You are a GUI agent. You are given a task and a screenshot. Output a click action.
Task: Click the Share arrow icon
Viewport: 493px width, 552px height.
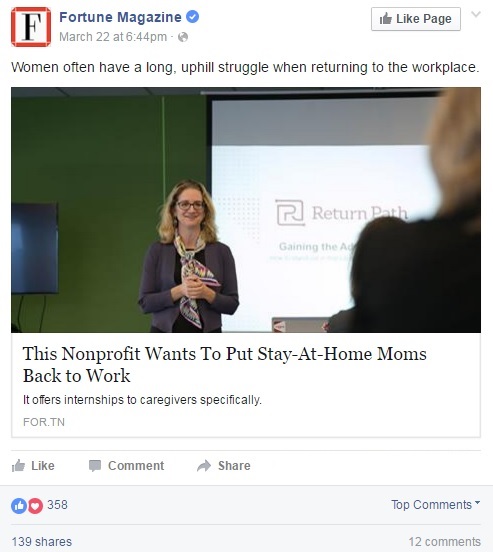click(x=204, y=466)
